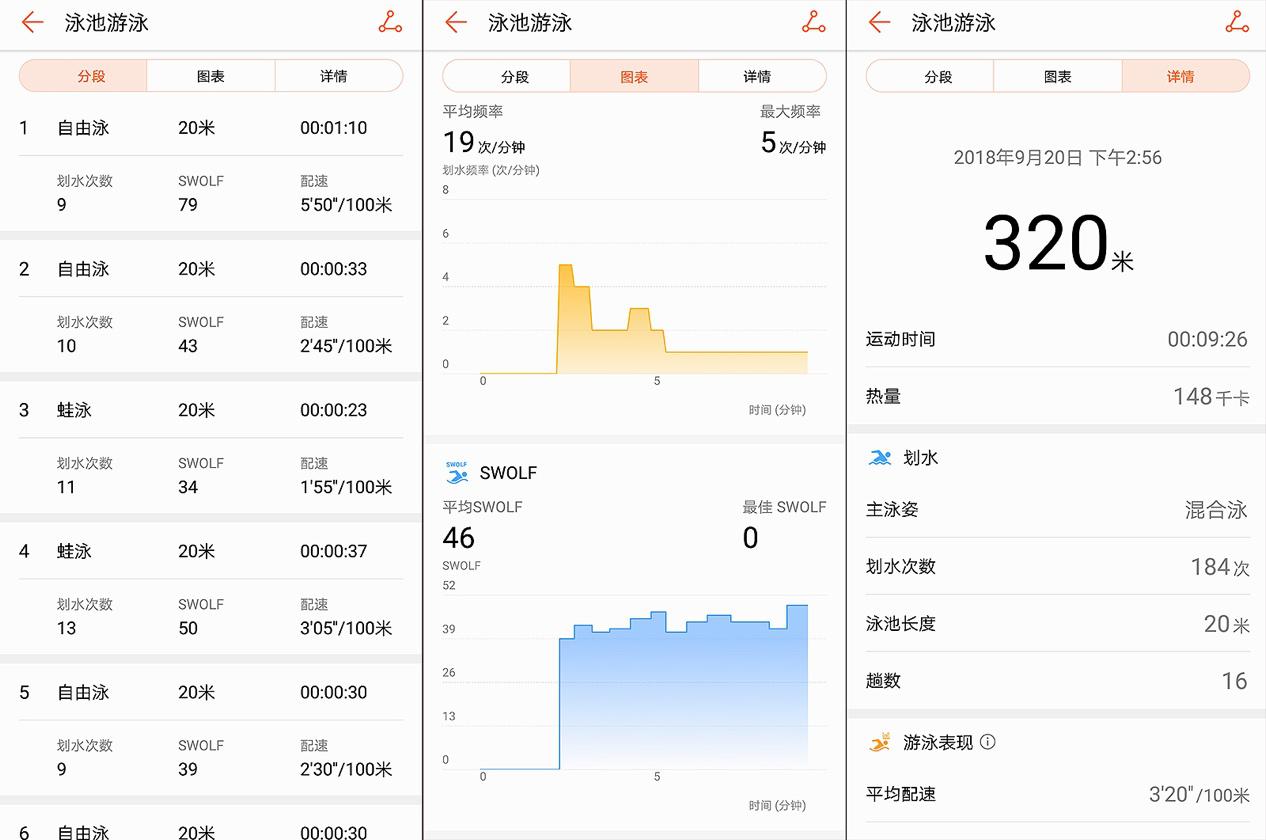Tap the 平均配速 3'20" row
Viewport: 1266px width, 840px height.
(1057, 795)
